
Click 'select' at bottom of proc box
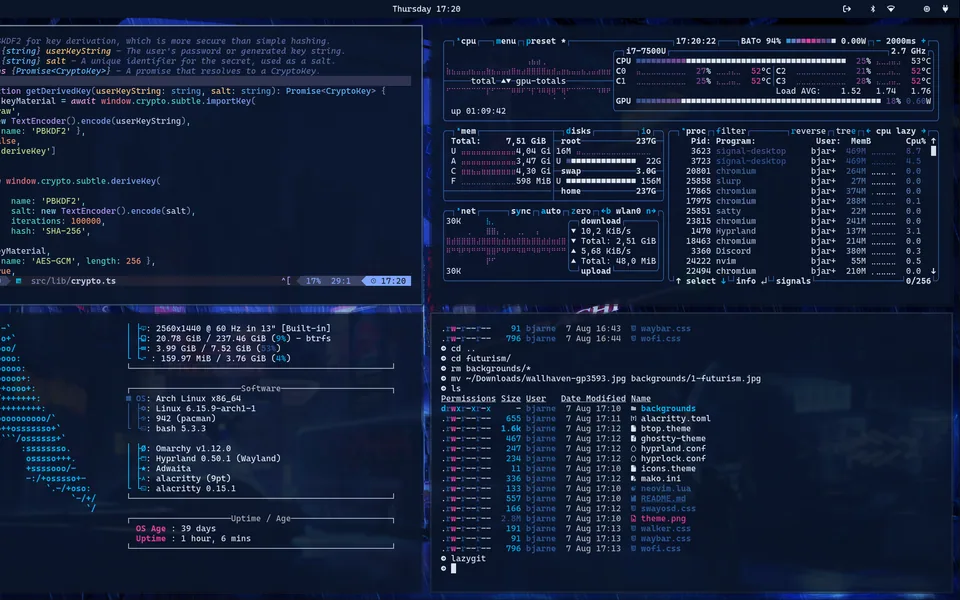coord(700,281)
